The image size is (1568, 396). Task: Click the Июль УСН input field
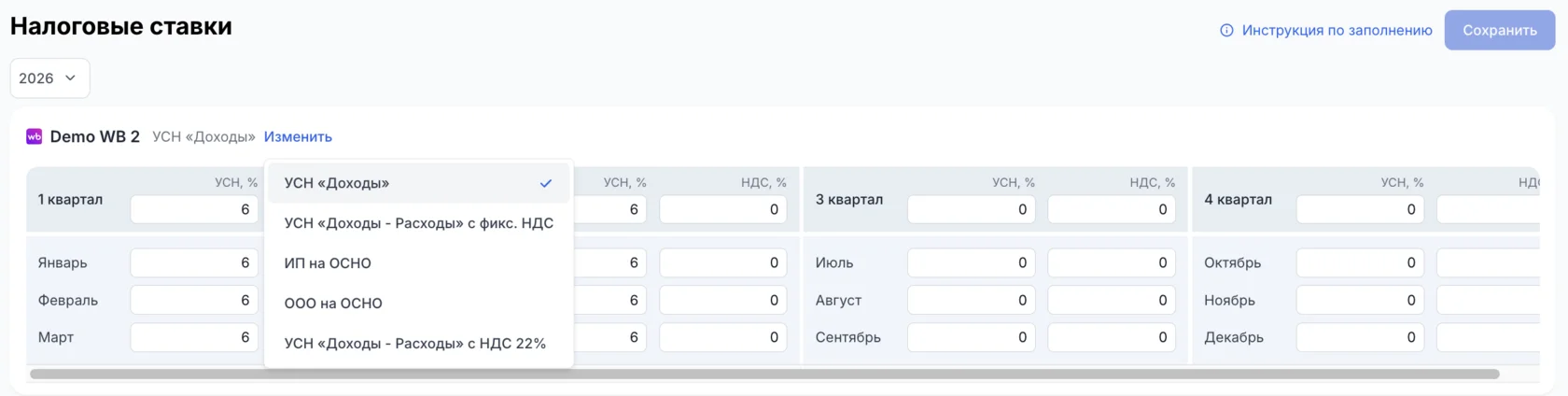click(972, 262)
